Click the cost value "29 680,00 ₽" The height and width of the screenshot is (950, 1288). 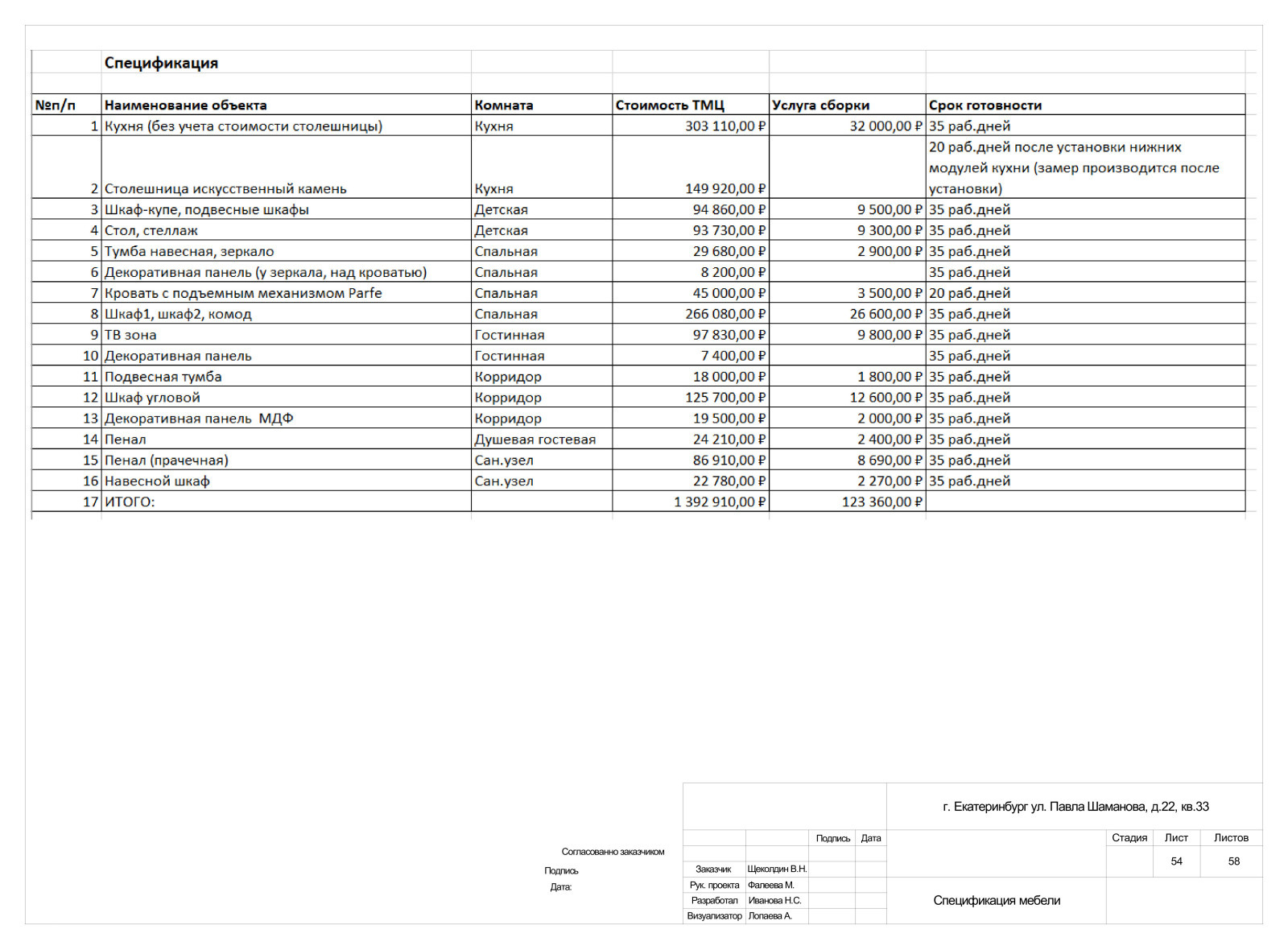[x=729, y=251]
